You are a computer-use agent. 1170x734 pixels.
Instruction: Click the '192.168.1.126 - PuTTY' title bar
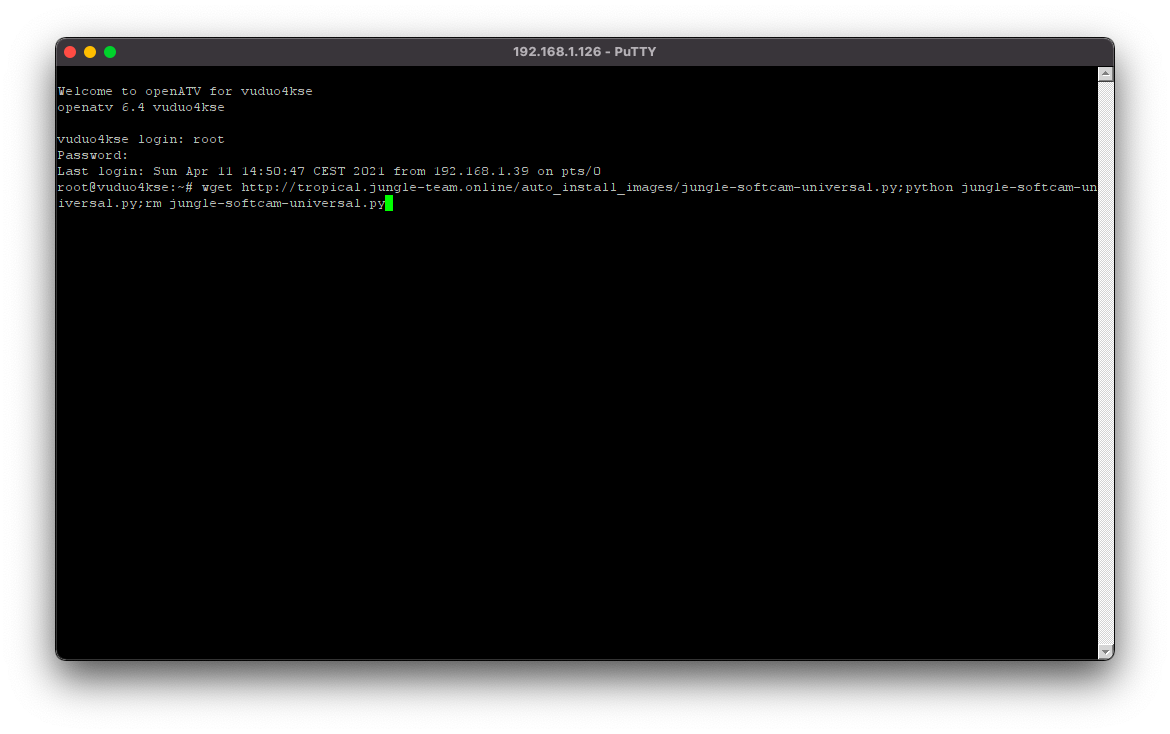(584, 52)
